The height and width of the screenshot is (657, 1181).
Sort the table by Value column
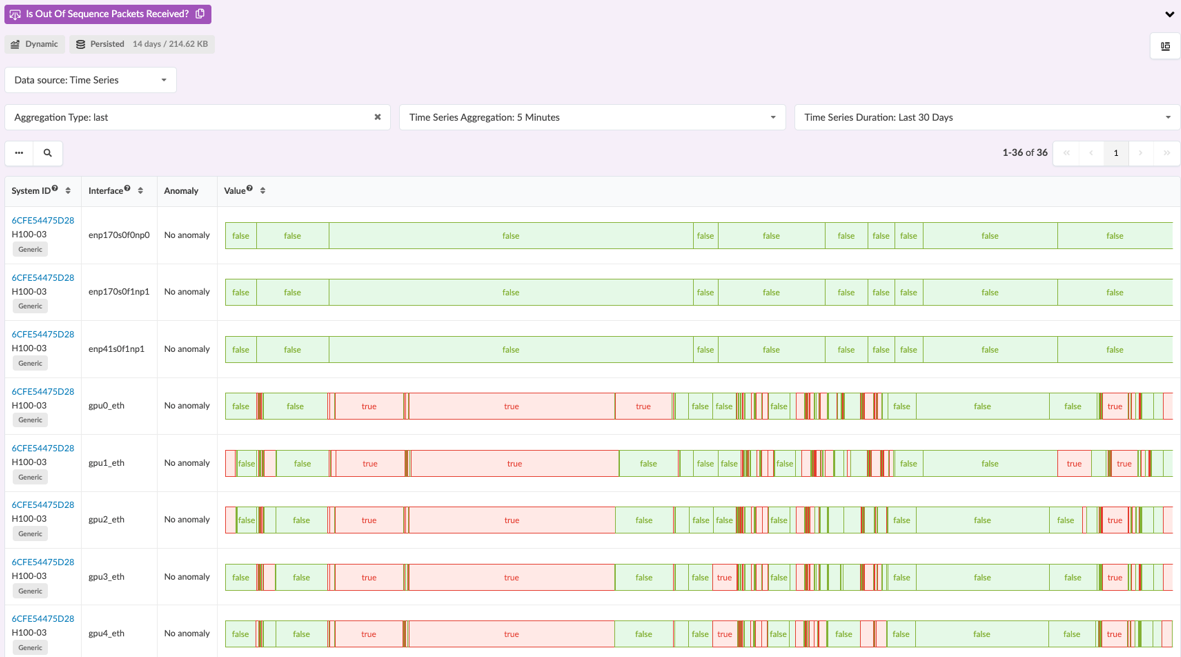point(263,191)
